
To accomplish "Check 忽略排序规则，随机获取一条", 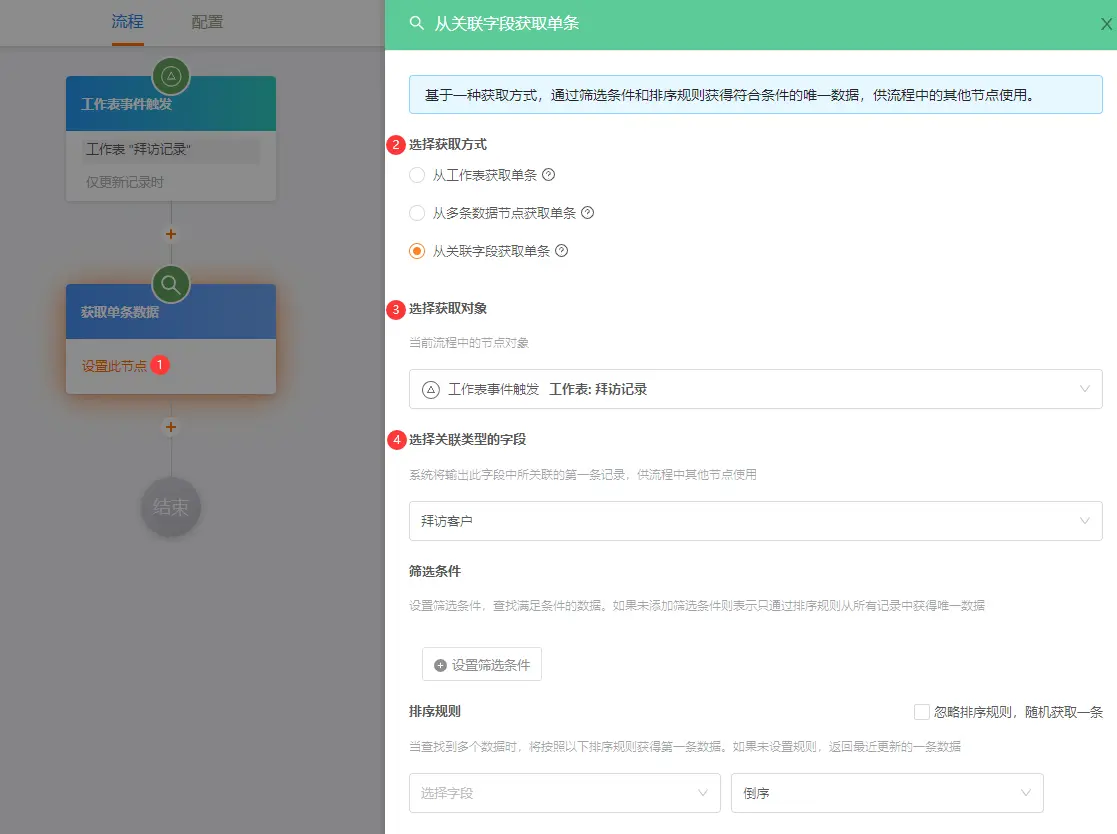I will coord(922,711).
